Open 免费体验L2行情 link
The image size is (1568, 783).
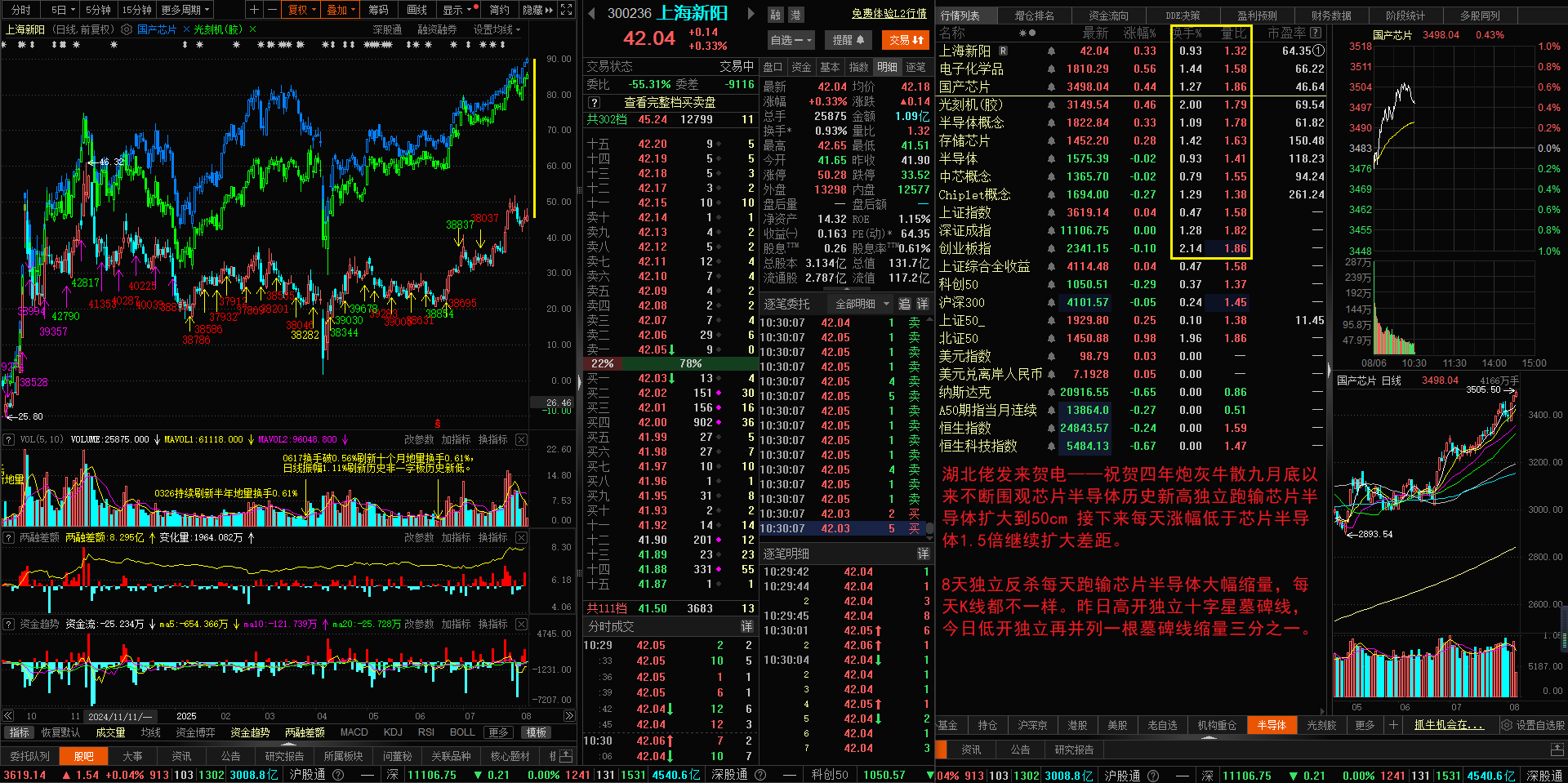[889, 13]
